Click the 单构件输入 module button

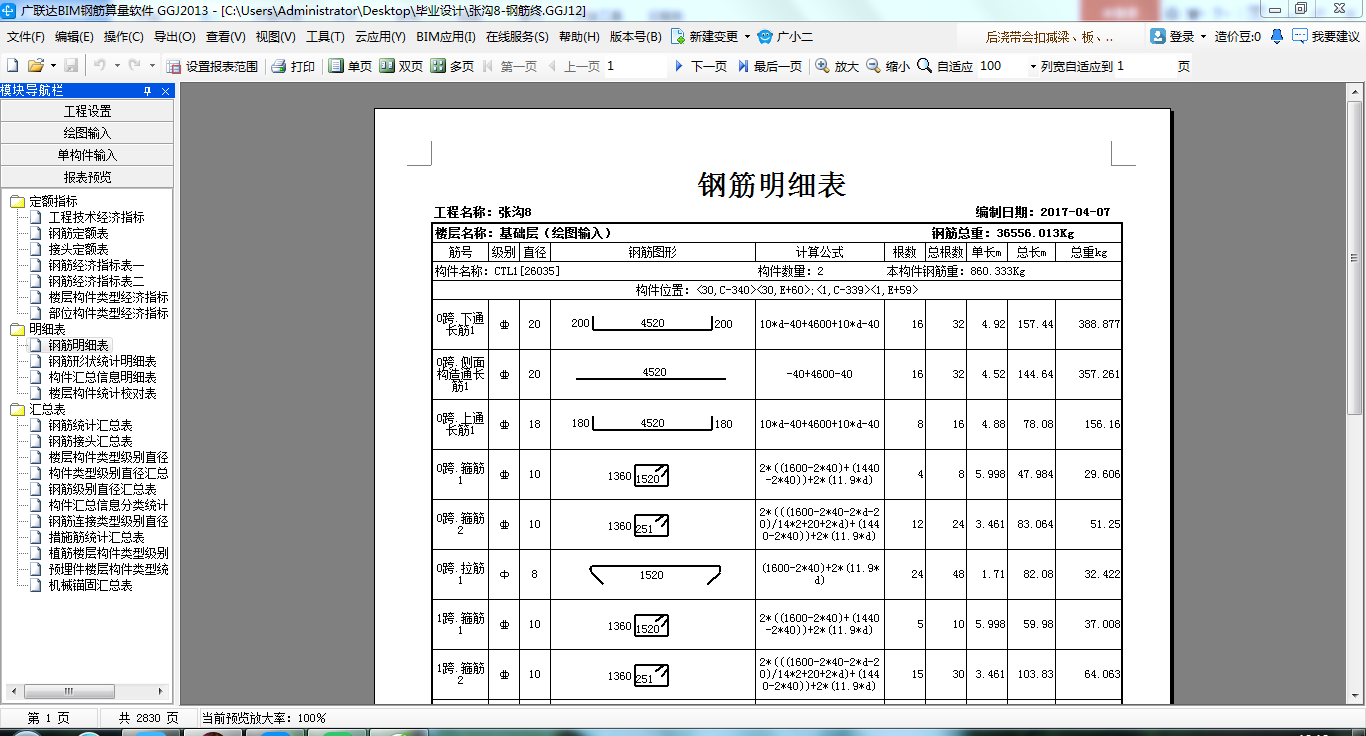[87, 155]
